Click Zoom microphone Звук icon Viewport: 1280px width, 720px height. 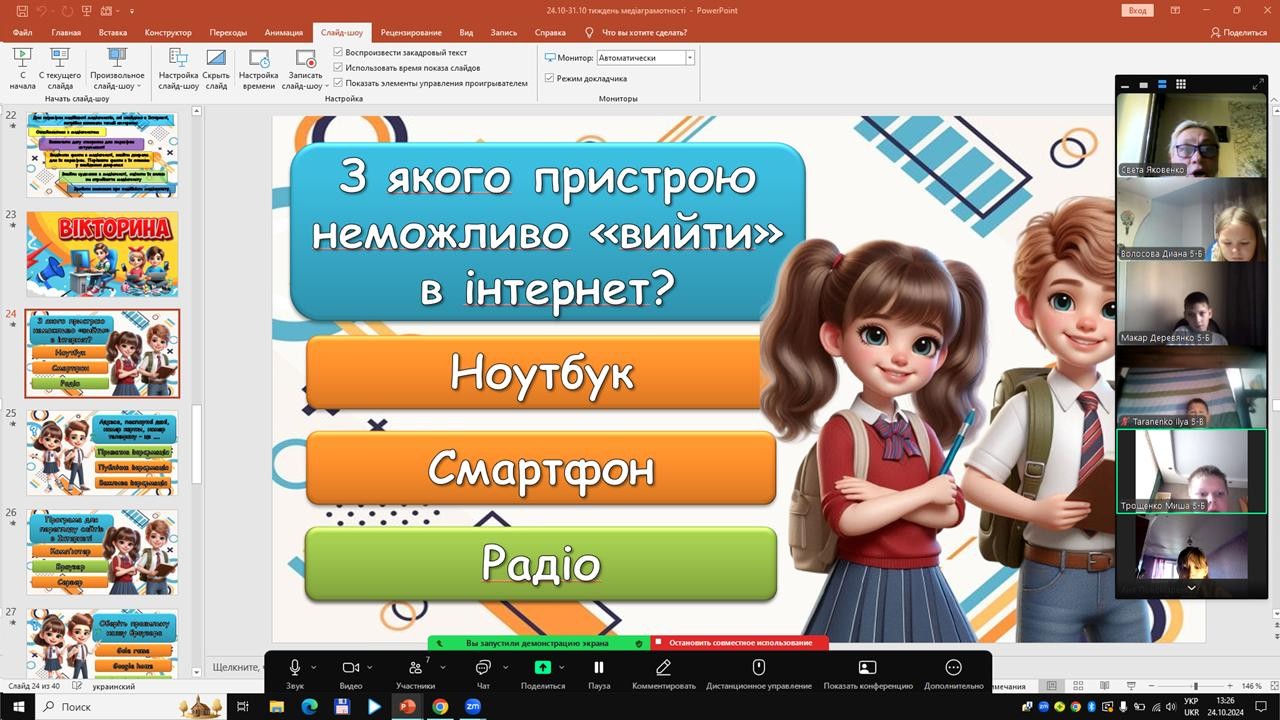[x=295, y=667]
